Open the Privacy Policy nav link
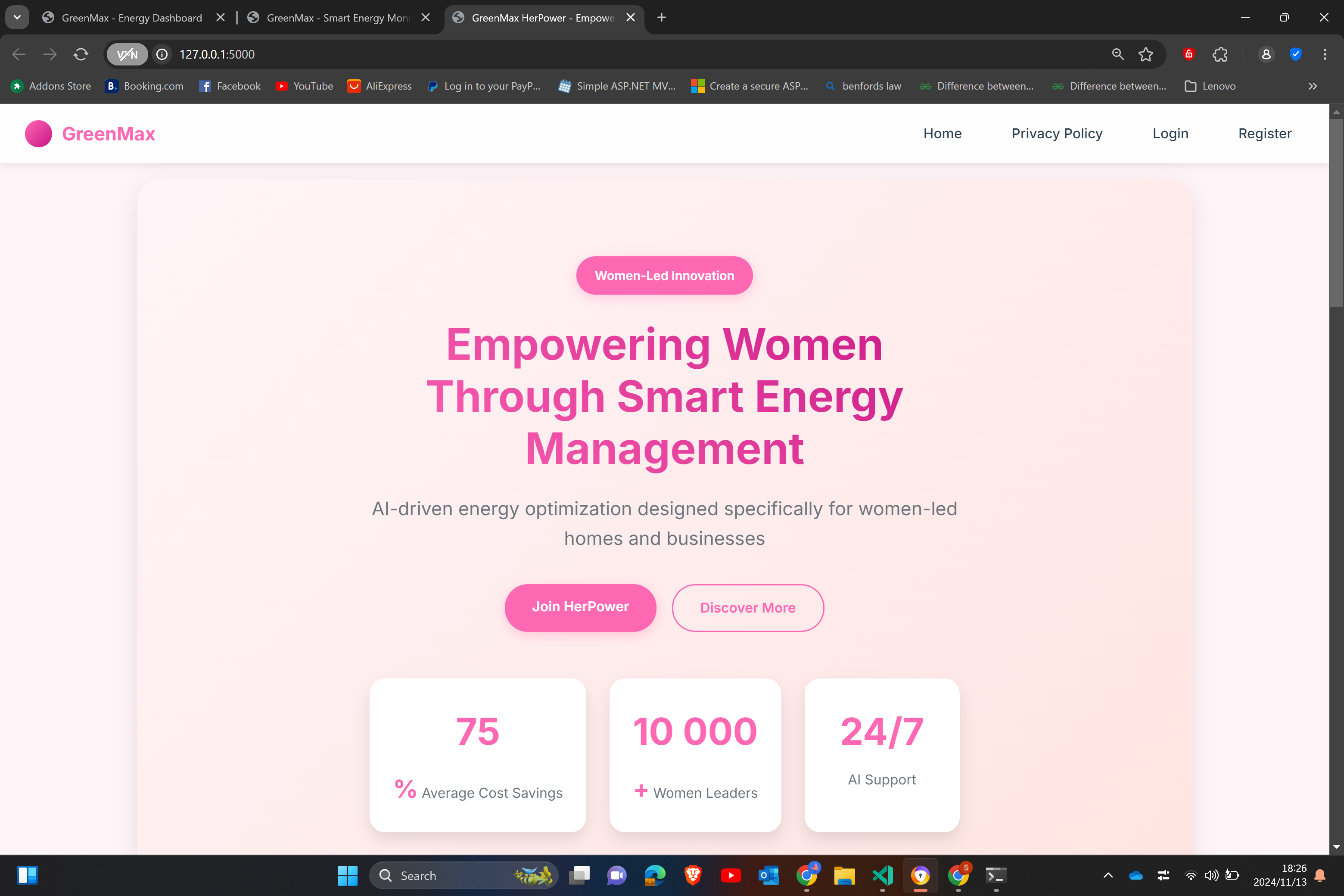The width and height of the screenshot is (1344, 896). (1057, 134)
